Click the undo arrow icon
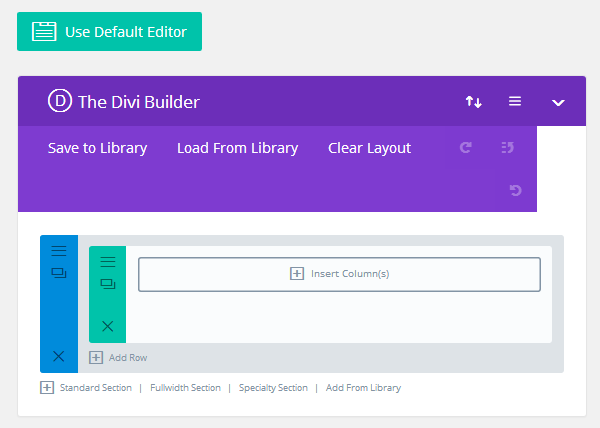This screenshot has height=428, width=600. [515, 190]
